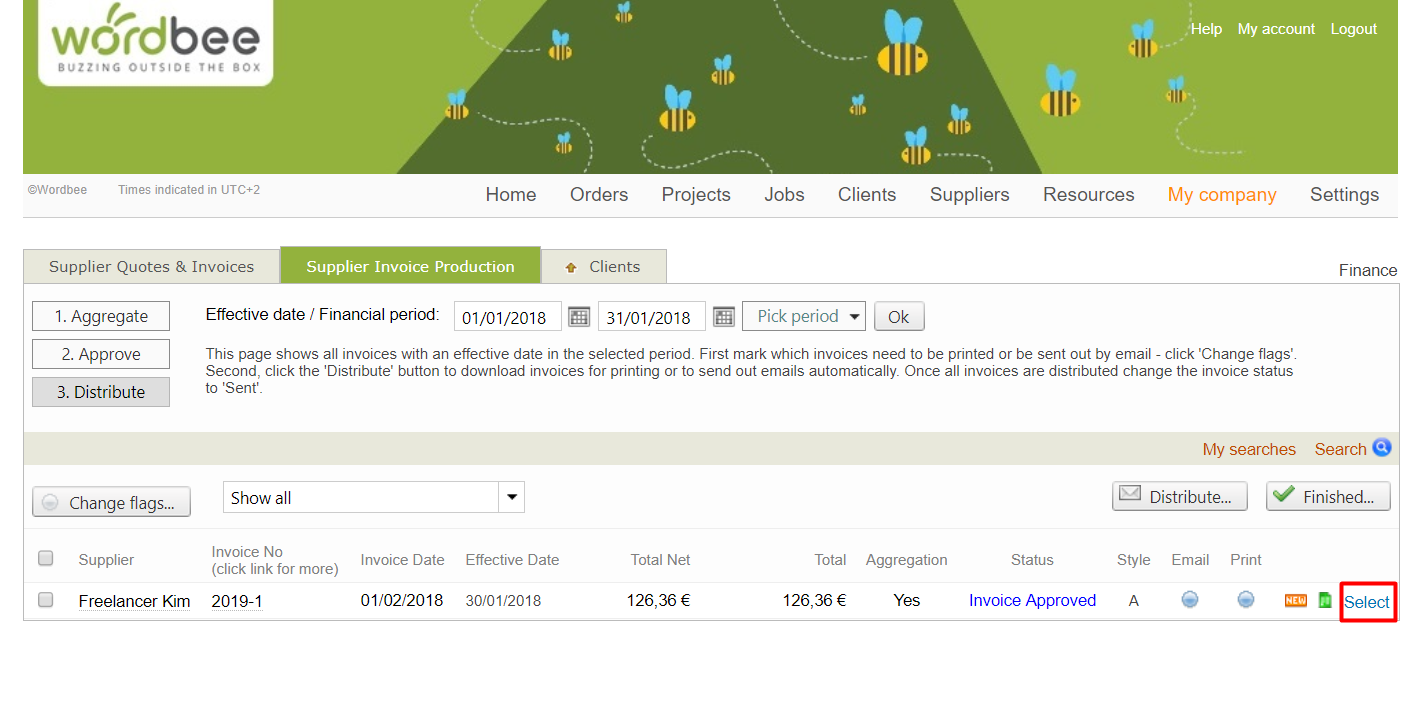1424x704 pixels.
Task: Click the start date field 01/01/2018
Action: (x=506, y=318)
